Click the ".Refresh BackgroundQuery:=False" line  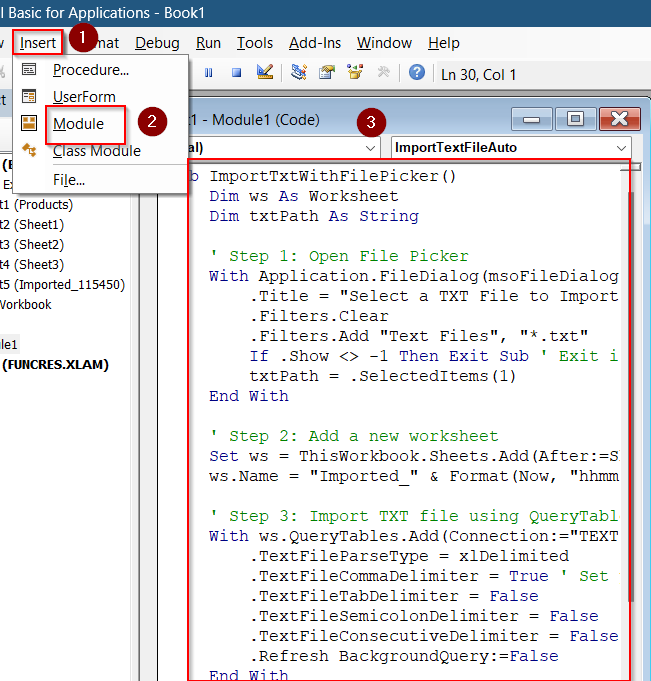click(404, 656)
